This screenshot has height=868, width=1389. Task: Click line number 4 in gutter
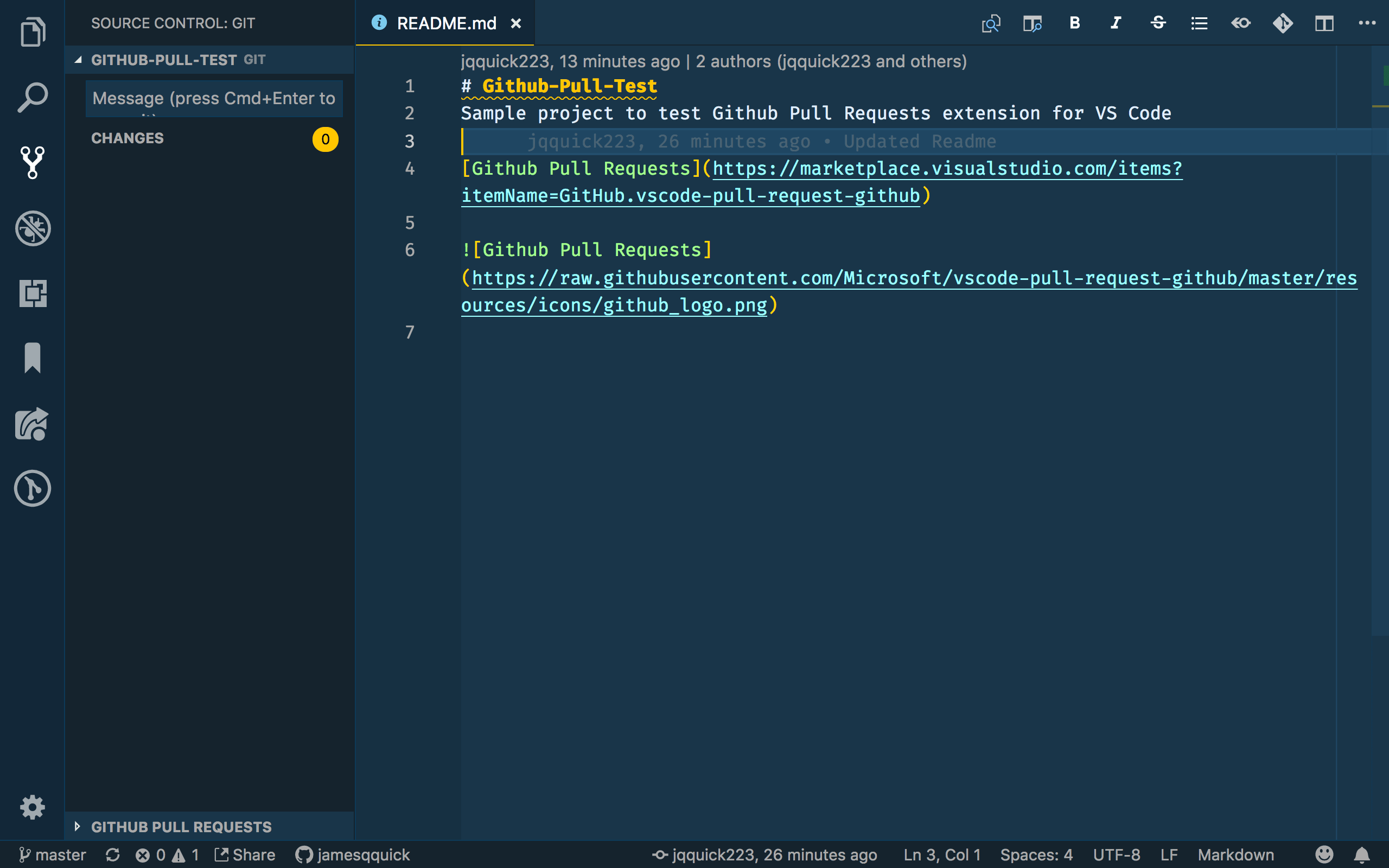(409, 169)
